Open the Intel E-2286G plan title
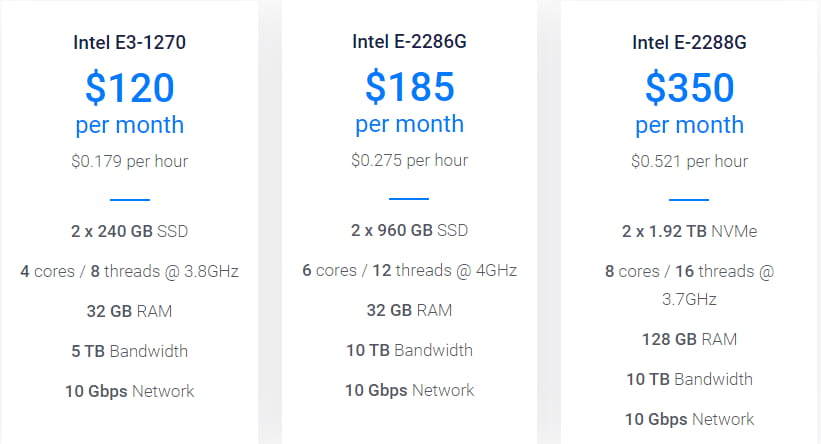 pyautogui.click(x=409, y=42)
